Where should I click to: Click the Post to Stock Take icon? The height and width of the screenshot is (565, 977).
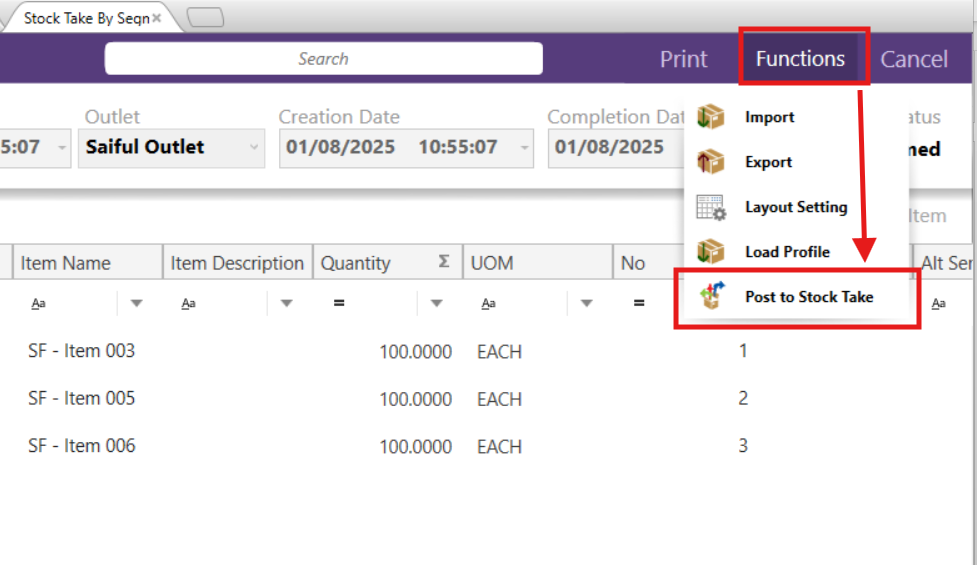(712, 296)
